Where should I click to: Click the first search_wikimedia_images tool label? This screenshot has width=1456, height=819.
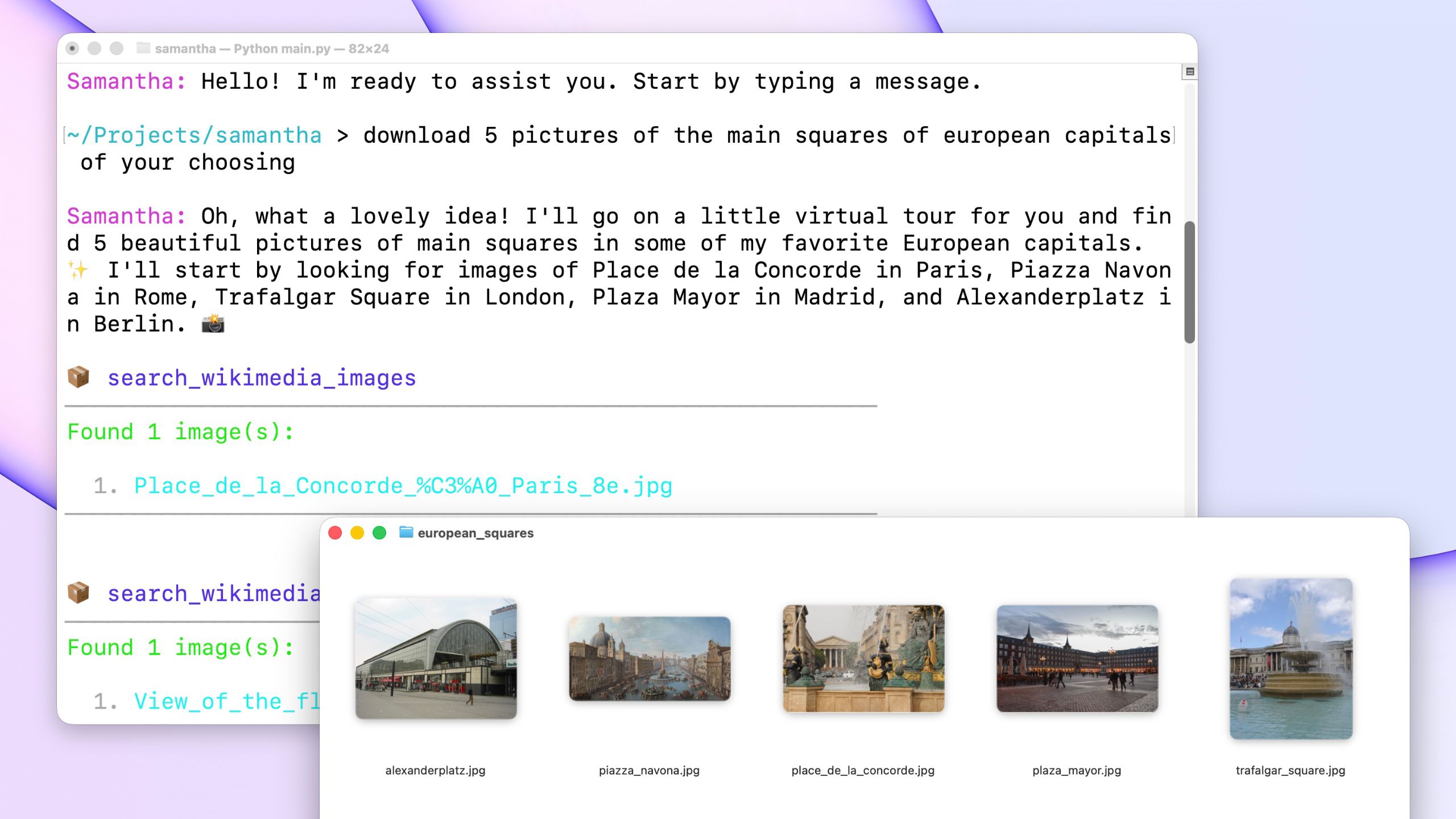pos(262,378)
